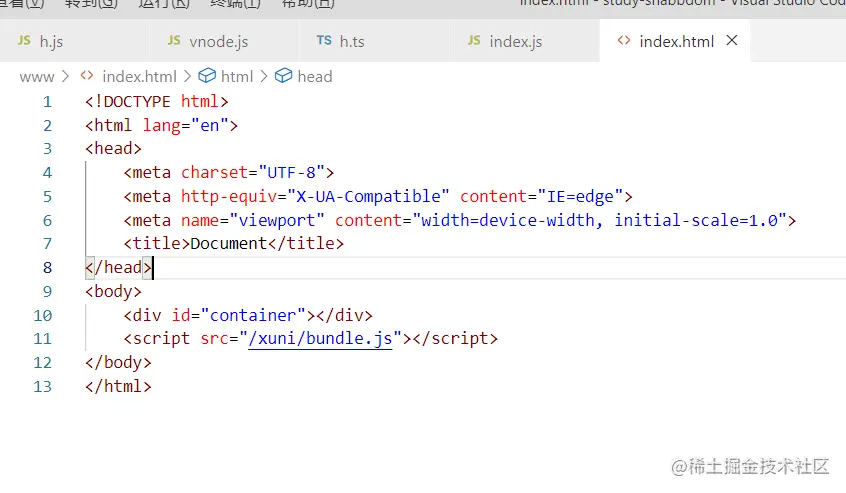Click the JS icon on index.js tab

[x=474, y=40]
